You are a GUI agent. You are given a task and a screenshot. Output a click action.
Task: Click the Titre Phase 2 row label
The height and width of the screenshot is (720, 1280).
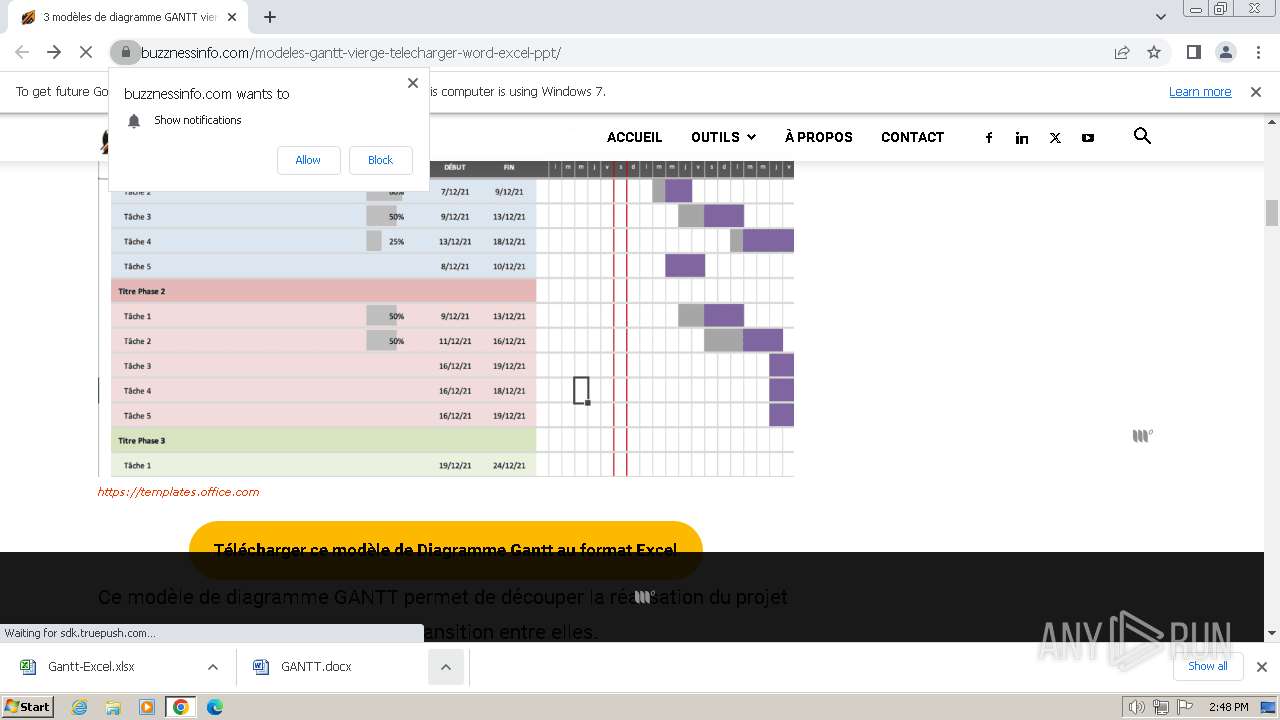click(142, 292)
